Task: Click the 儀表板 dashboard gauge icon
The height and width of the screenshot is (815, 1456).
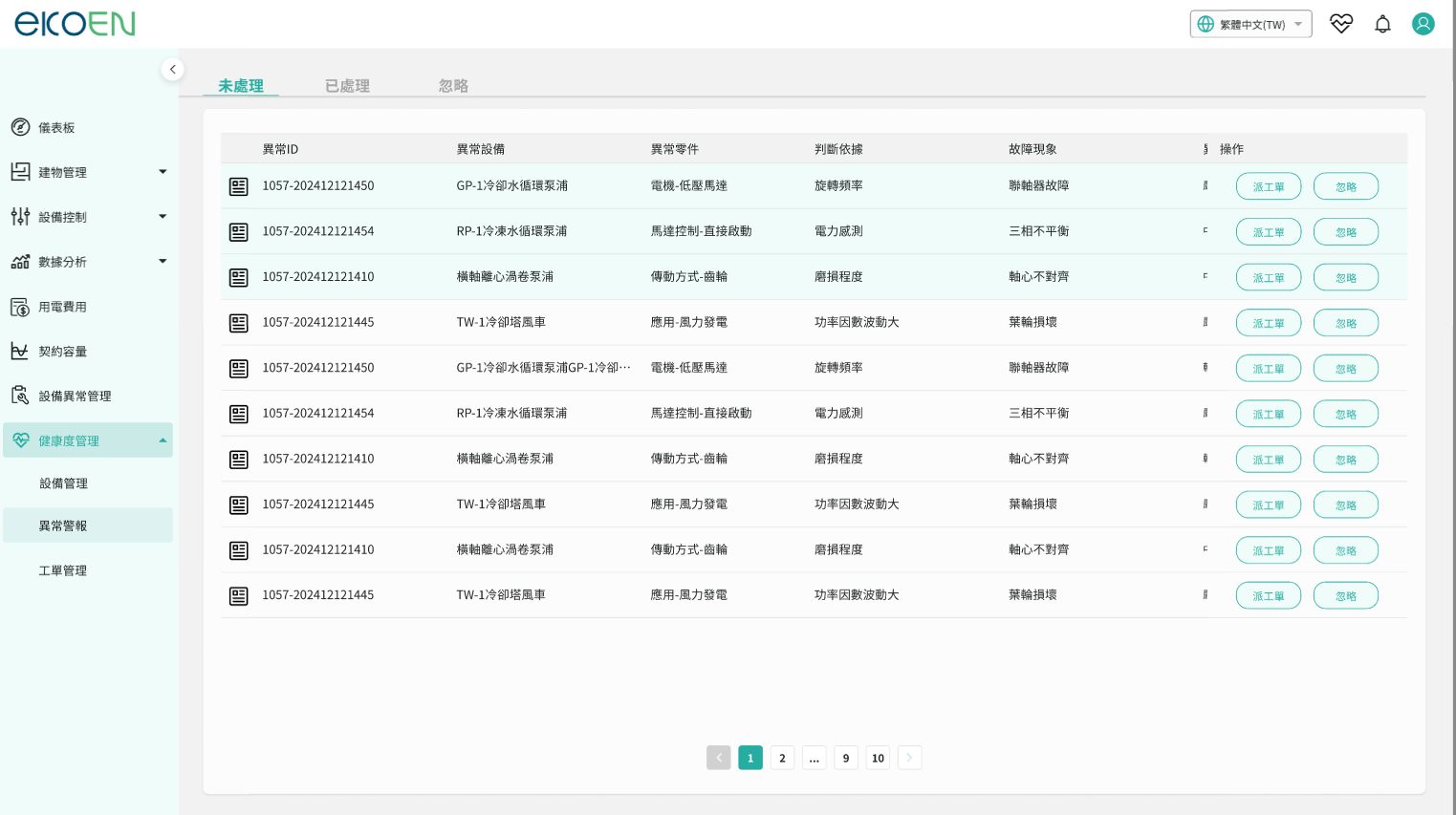Action: [x=20, y=127]
